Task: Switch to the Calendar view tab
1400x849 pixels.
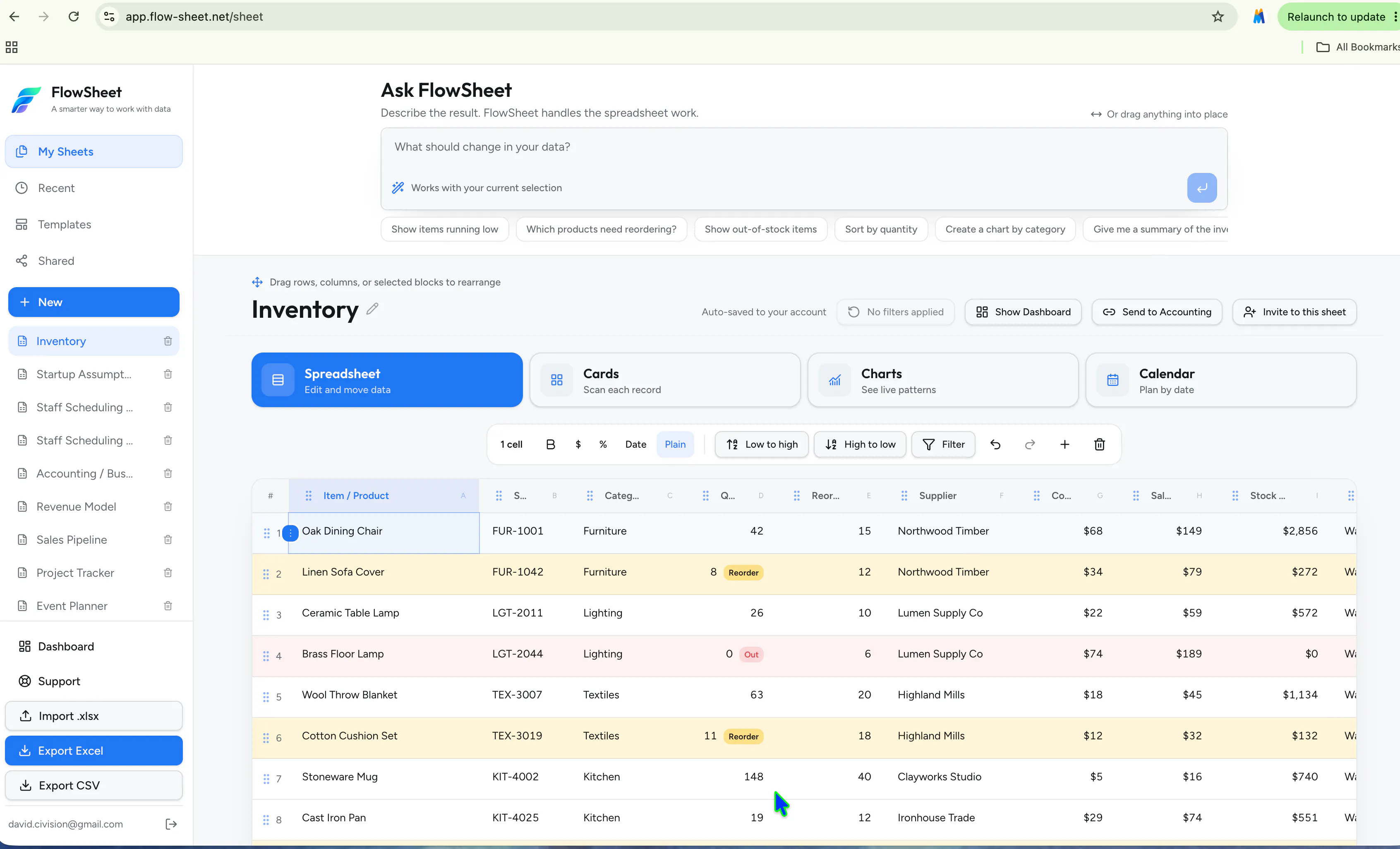Action: [x=1220, y=379]
